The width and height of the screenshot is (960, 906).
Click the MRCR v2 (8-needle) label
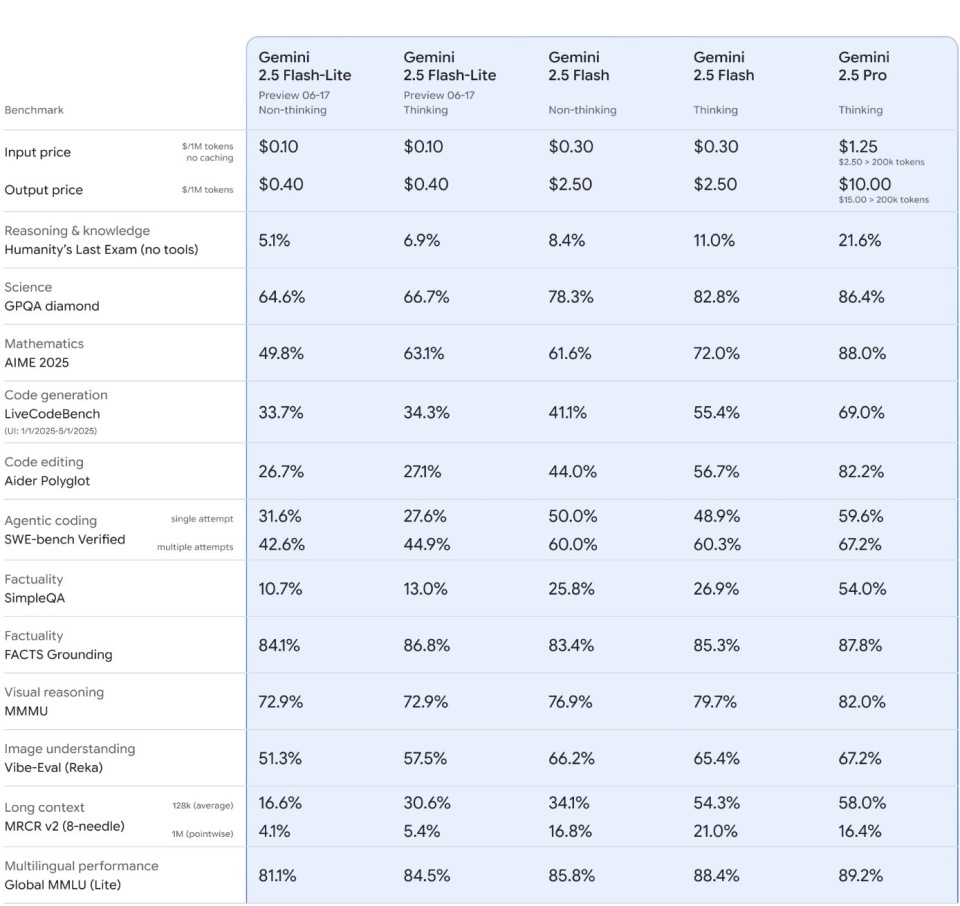[x=64, y=826]
